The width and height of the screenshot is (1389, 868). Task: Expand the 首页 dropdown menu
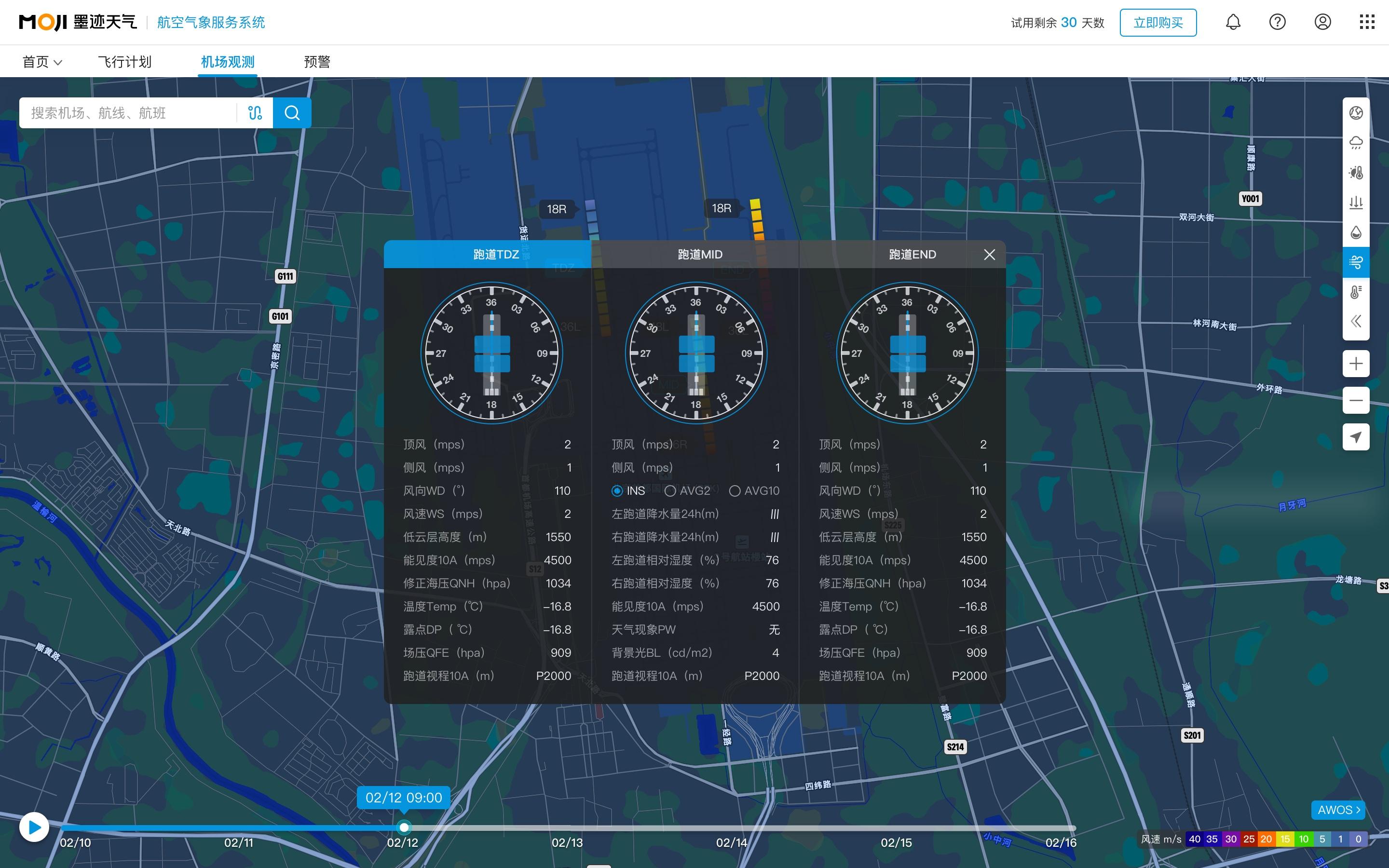pyautogui.click(x=42, y=62)
